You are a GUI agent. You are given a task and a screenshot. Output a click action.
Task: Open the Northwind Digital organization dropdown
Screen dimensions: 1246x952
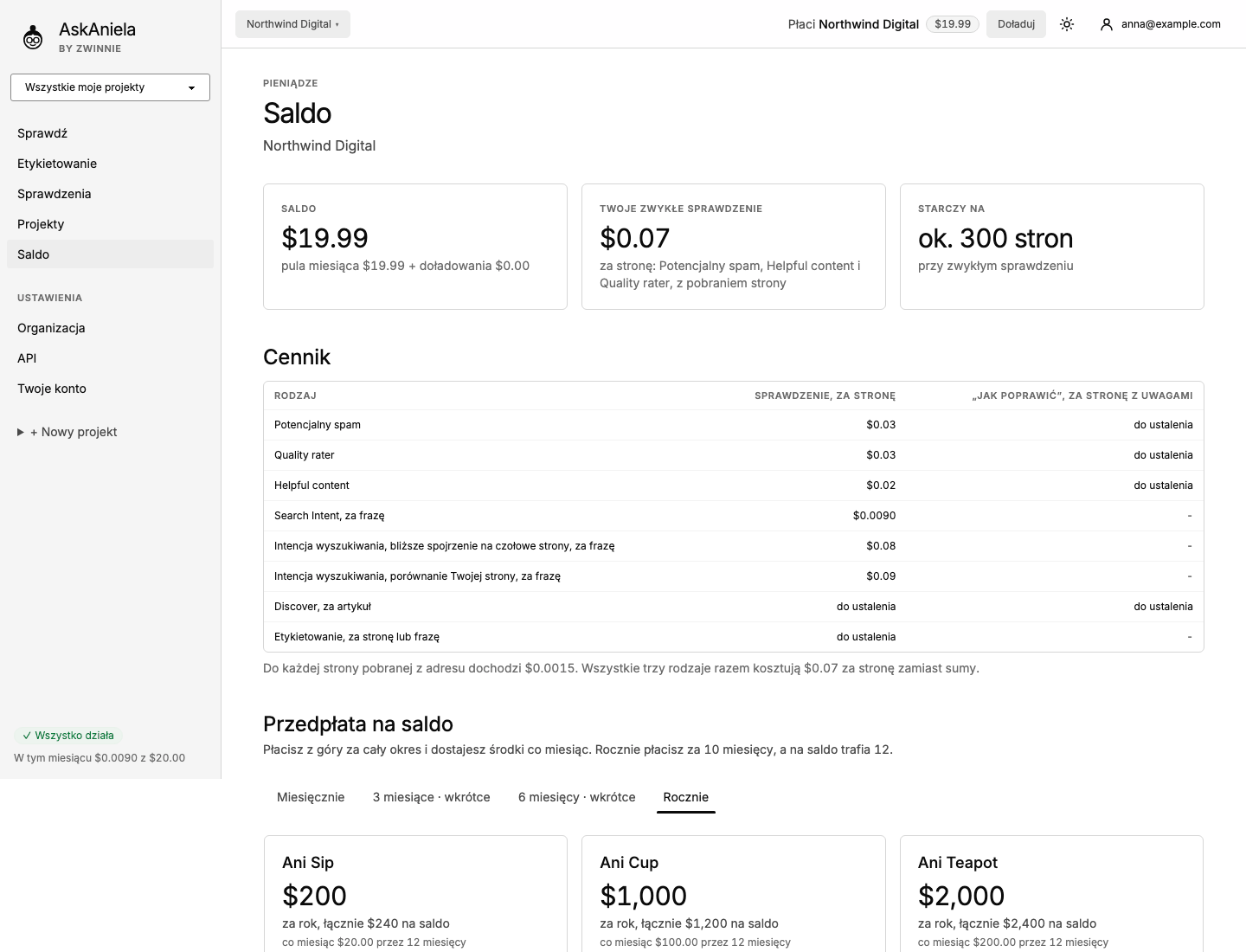click(292, 24)
